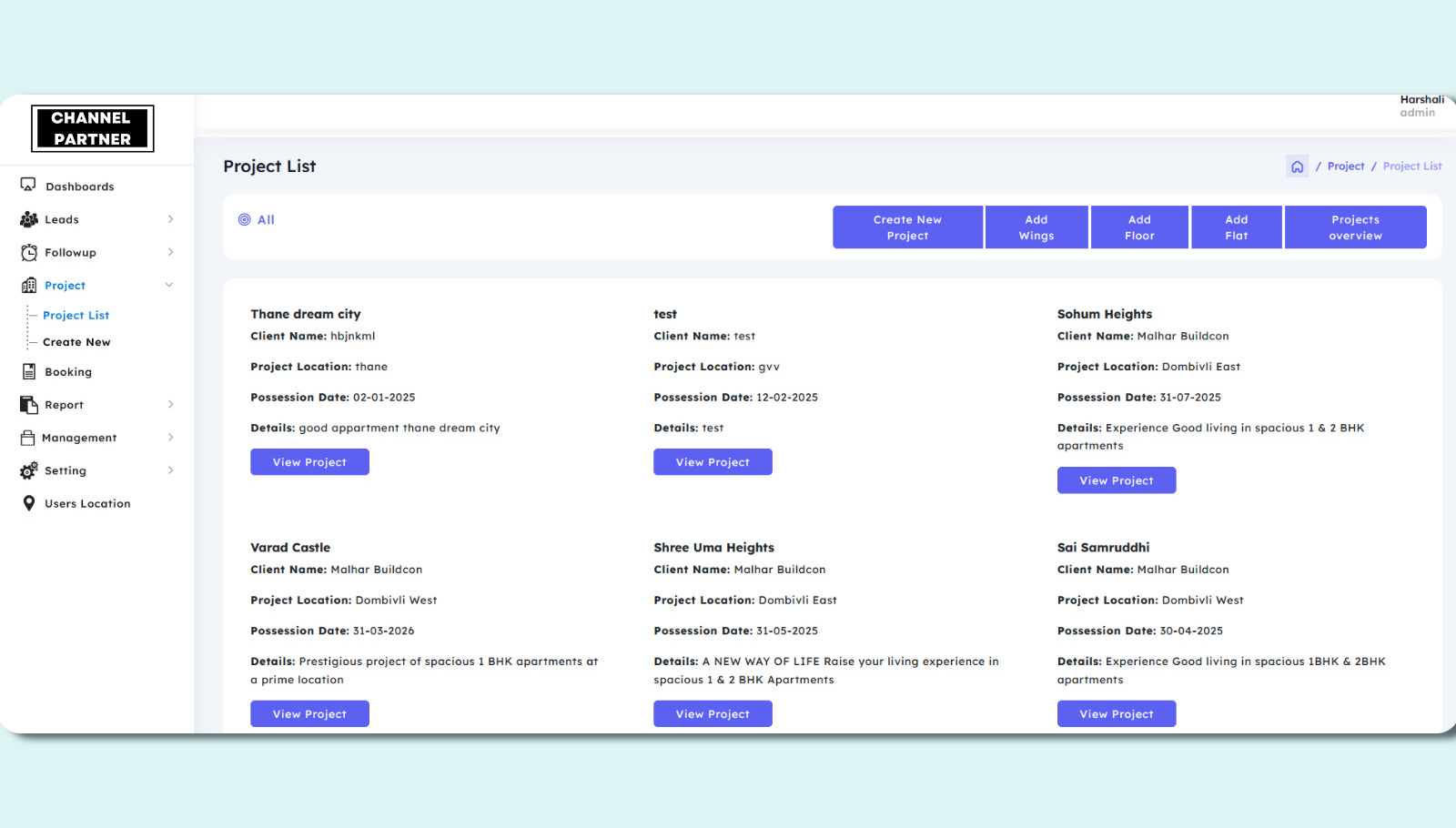1456x828 pixels.
Task: Click the Report file icon
Action: [x=29, y=405]
